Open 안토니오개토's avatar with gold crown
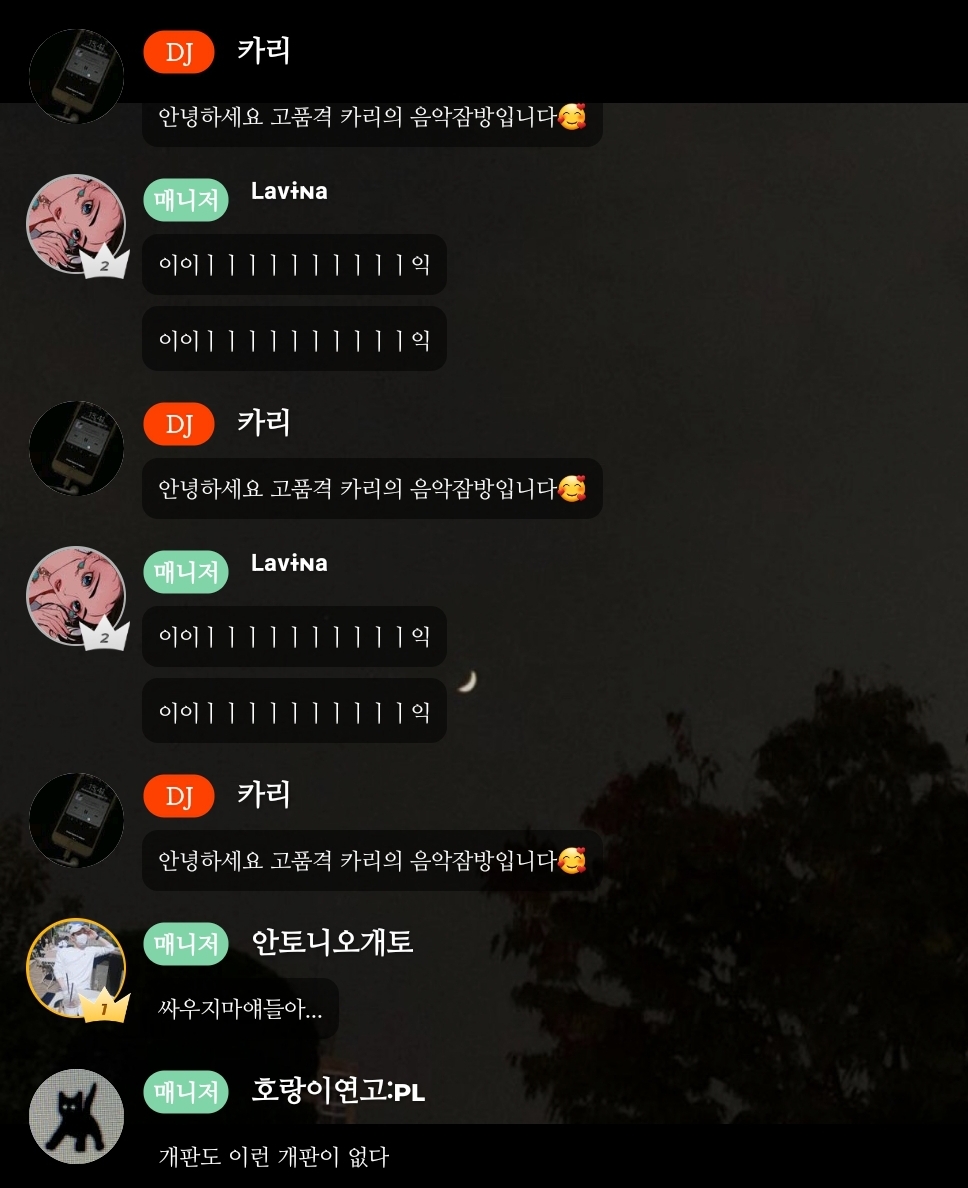Image resolution: width=968 pixels, height=1188 pixels. [x=76, y=968]
